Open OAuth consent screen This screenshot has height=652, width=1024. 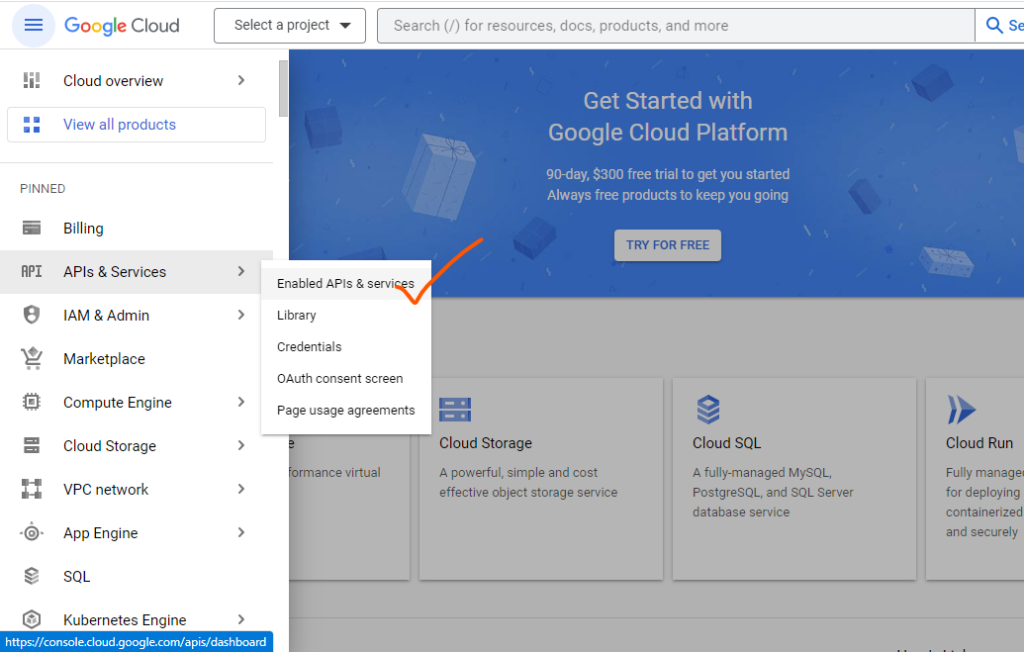point(345,378)
